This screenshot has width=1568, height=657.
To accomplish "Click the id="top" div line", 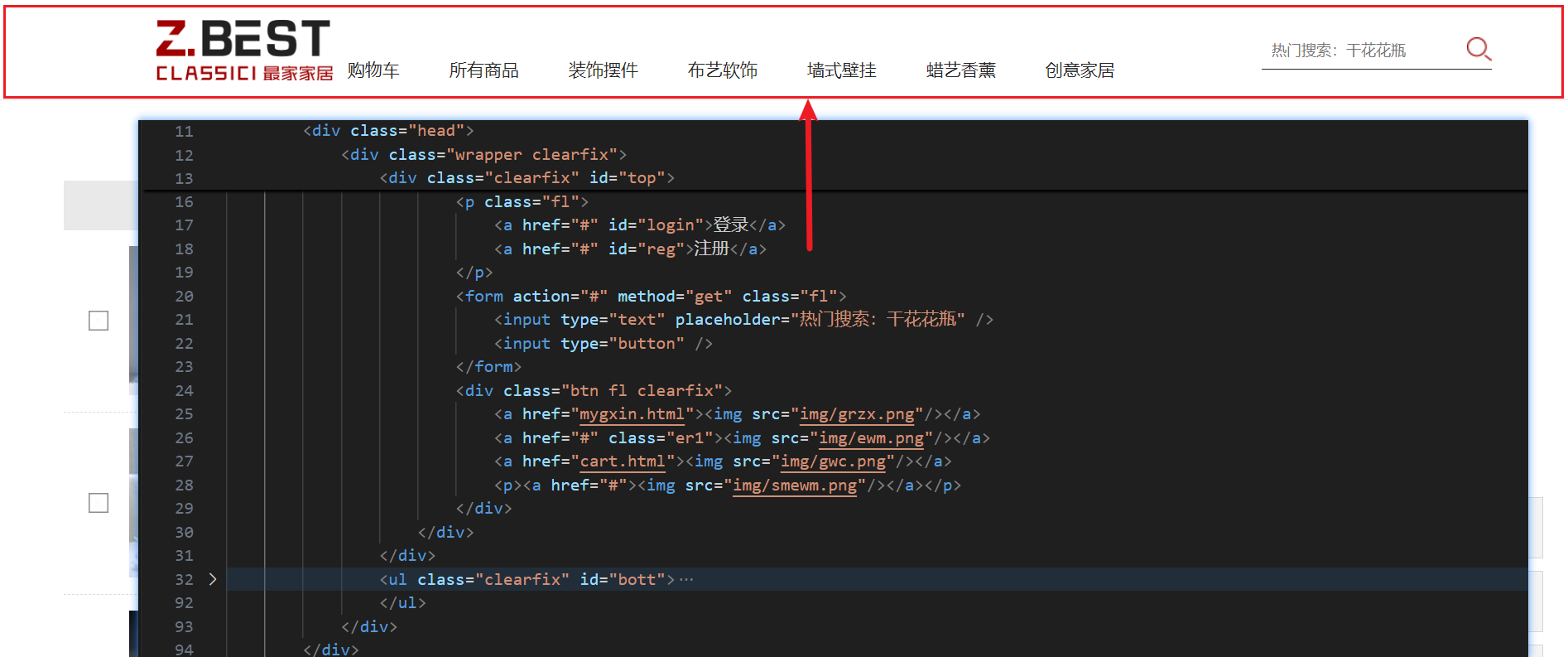I will (527, 178).
